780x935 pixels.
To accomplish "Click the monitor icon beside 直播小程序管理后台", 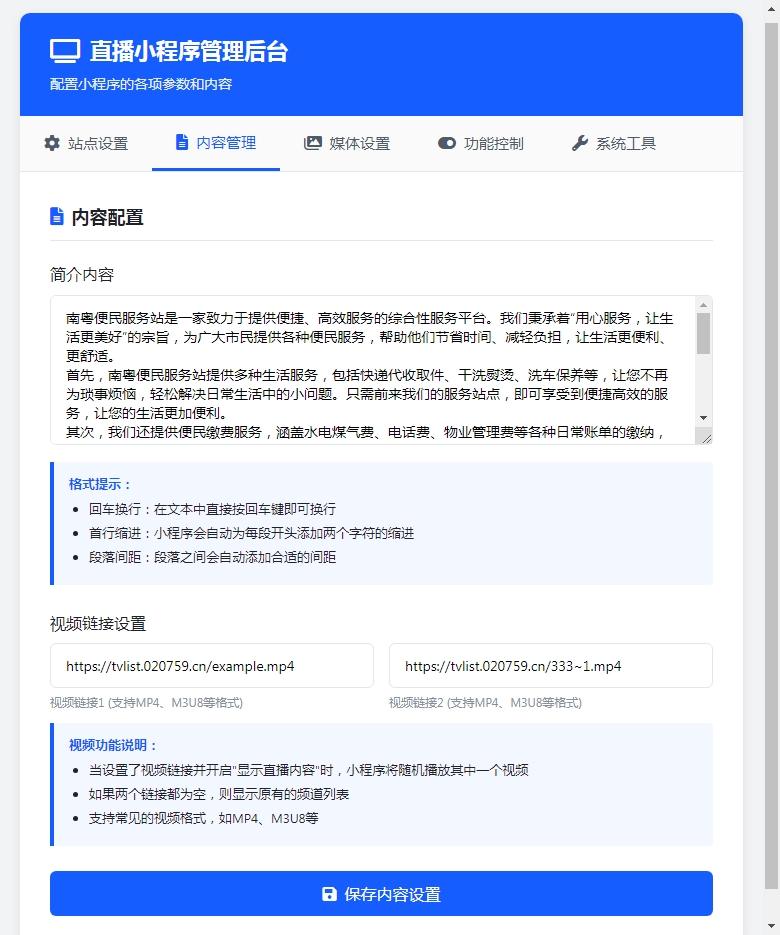I will point(65,51).
